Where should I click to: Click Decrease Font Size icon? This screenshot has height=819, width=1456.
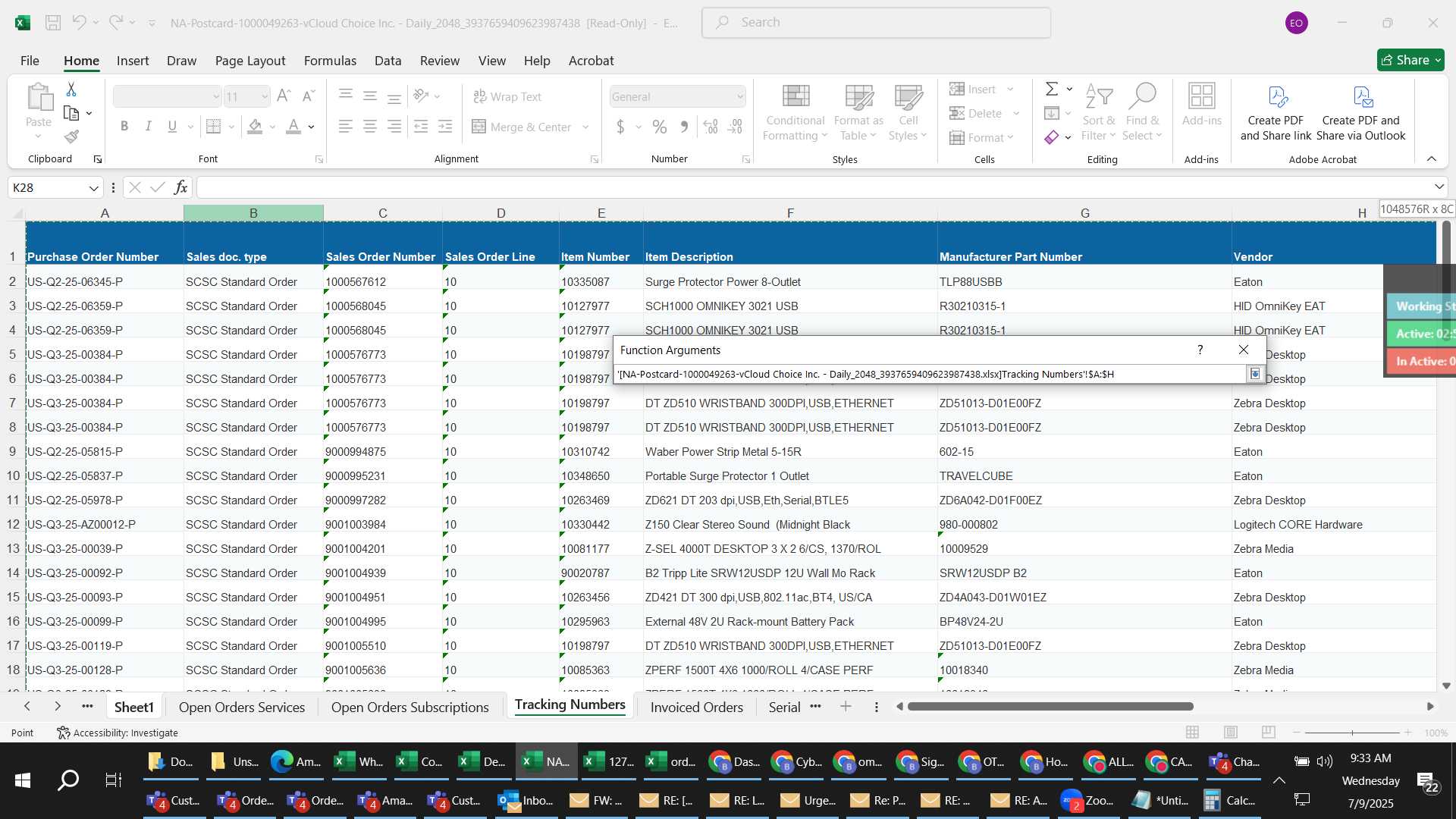308,96
